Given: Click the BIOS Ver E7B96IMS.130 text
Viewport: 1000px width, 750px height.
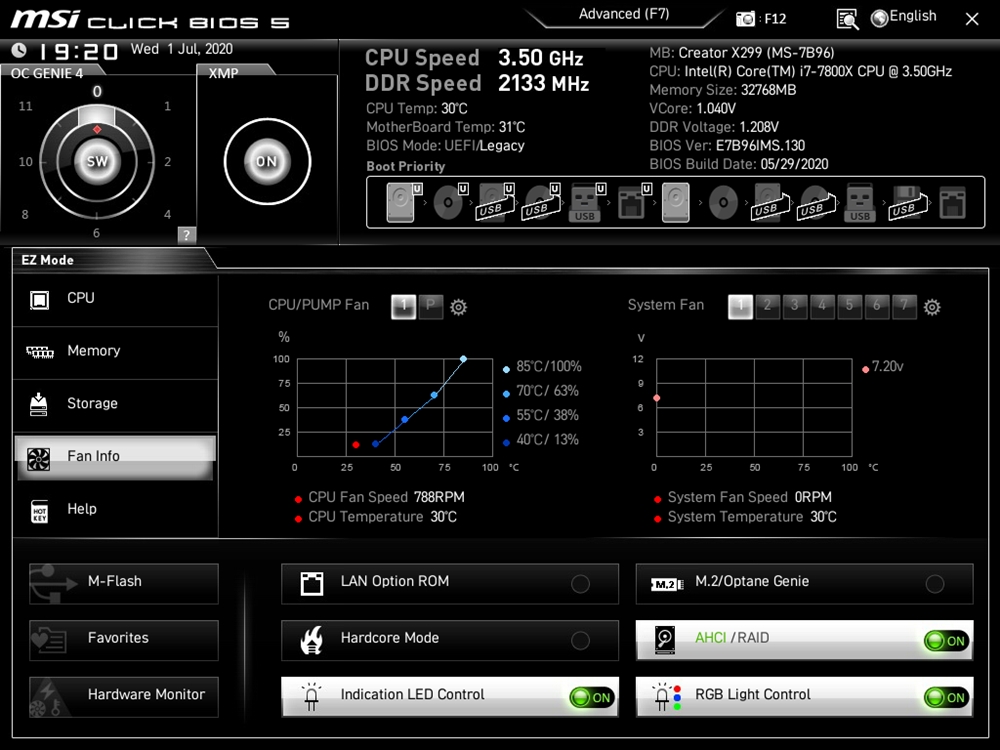Looking at the screenshot, I should 727,145.
